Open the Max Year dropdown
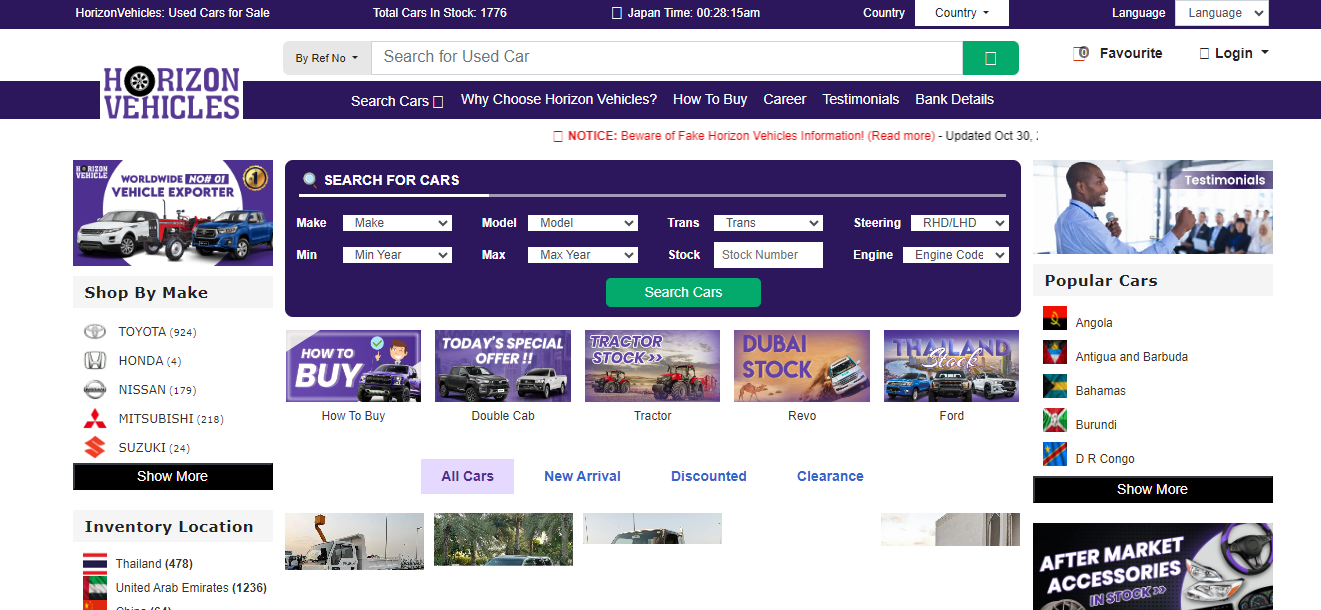 [x=583, y=255]
